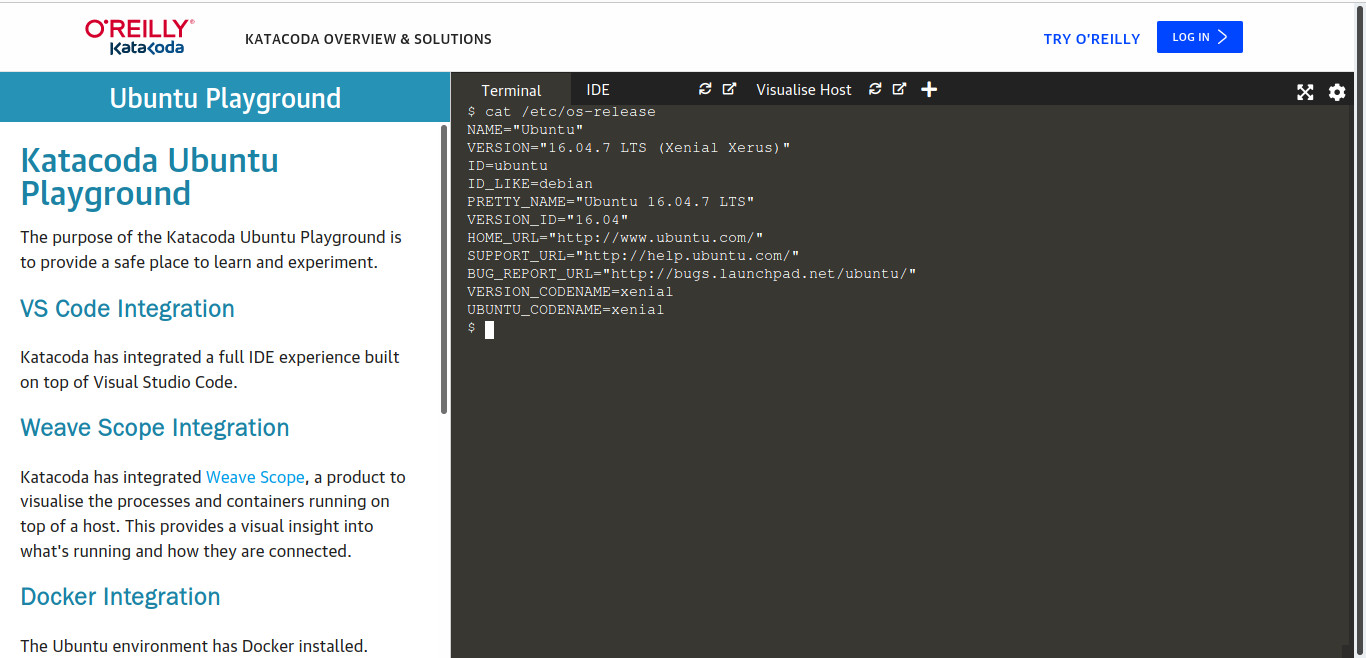Click the ID=ubuntu output line
This screenshot has height=658, width=1366.
(x=507, y=165)
